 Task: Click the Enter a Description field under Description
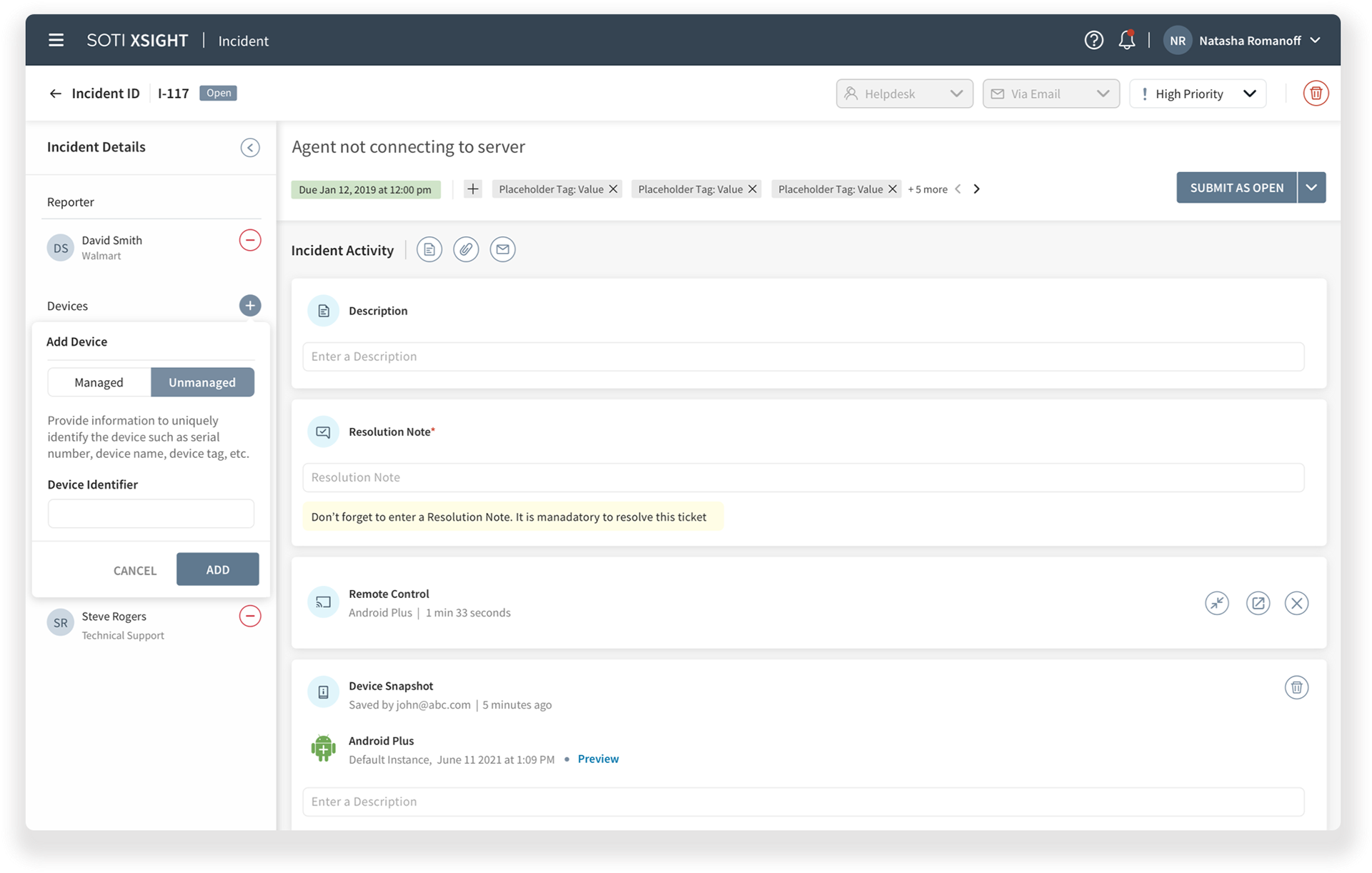pyautogui.click(x=803, y=356)
